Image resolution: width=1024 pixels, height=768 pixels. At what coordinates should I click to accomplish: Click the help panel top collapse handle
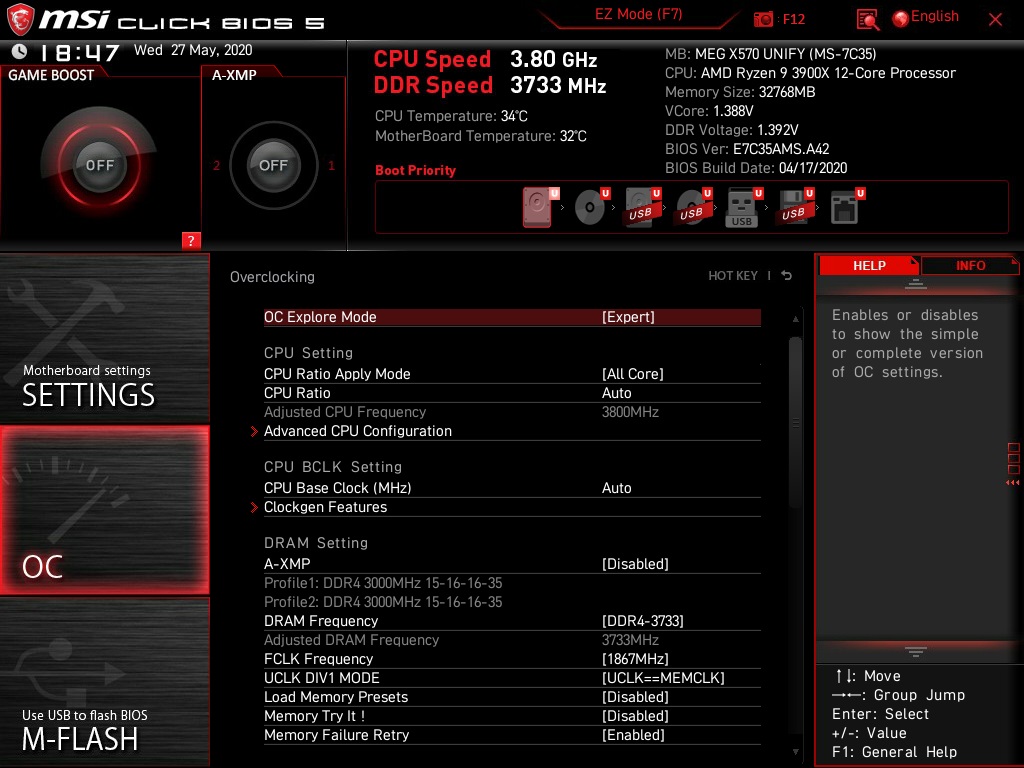click(916, 283)
